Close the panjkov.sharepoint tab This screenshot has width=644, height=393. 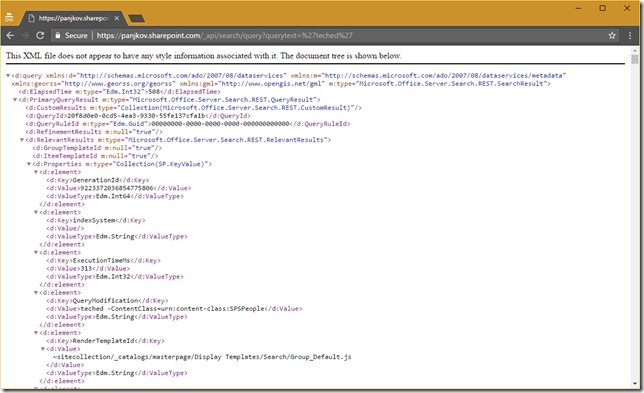click(x=117, y=18)
